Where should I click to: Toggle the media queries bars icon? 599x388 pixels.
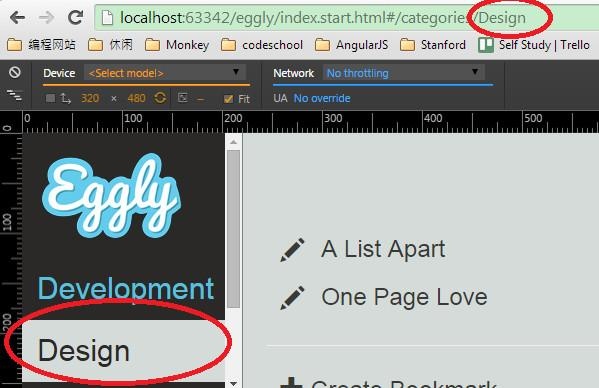[x=15, y=95]
